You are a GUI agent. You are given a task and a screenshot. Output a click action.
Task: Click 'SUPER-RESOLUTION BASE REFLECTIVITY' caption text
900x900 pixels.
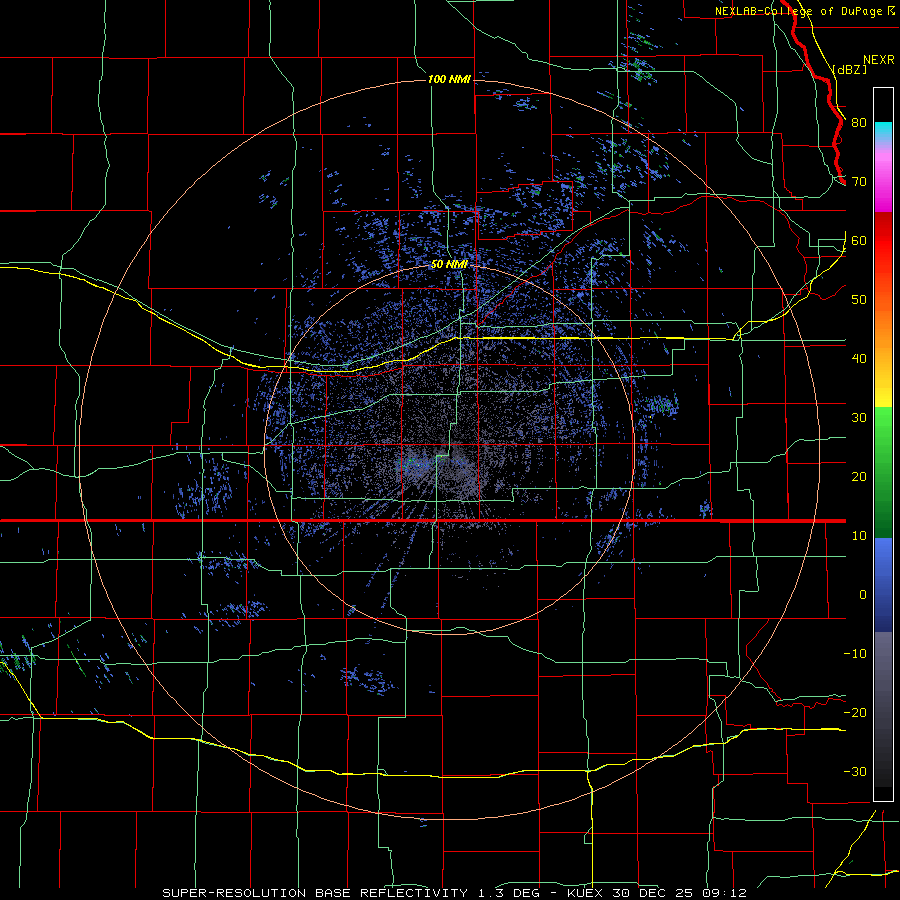315,893
